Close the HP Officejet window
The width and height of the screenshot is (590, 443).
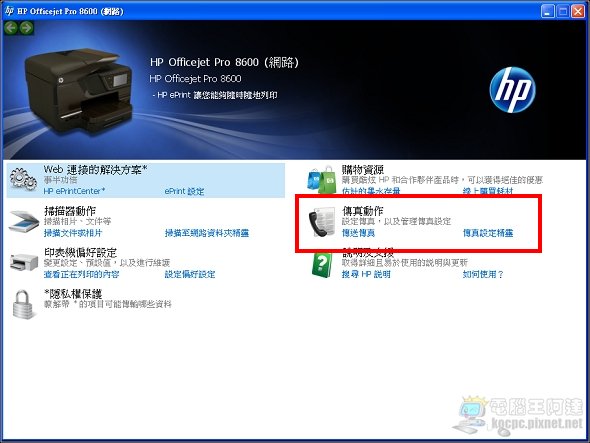pos(578,11)
